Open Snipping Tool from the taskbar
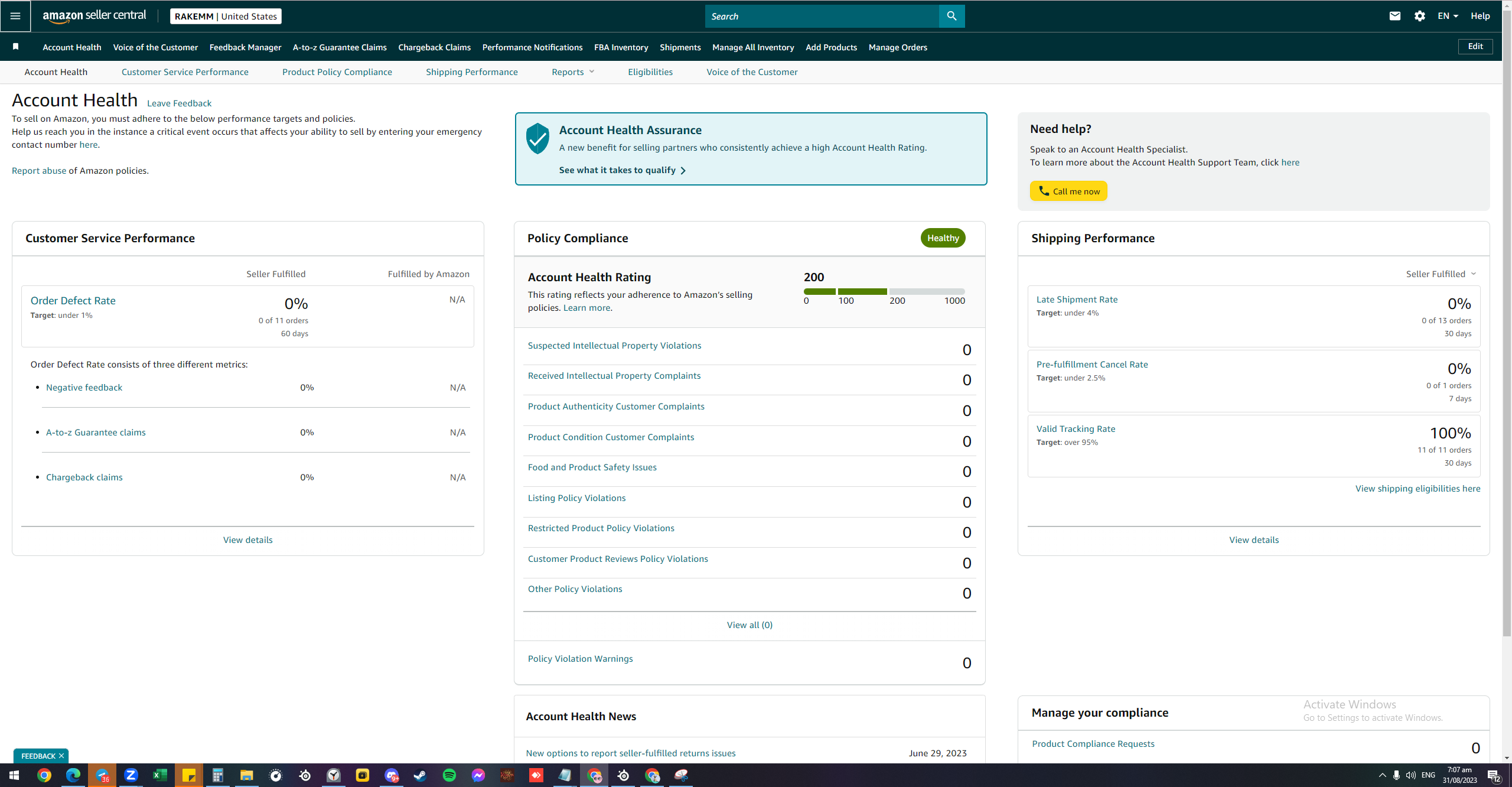Viewport: 1512px width, 787px height. point(681,775)
